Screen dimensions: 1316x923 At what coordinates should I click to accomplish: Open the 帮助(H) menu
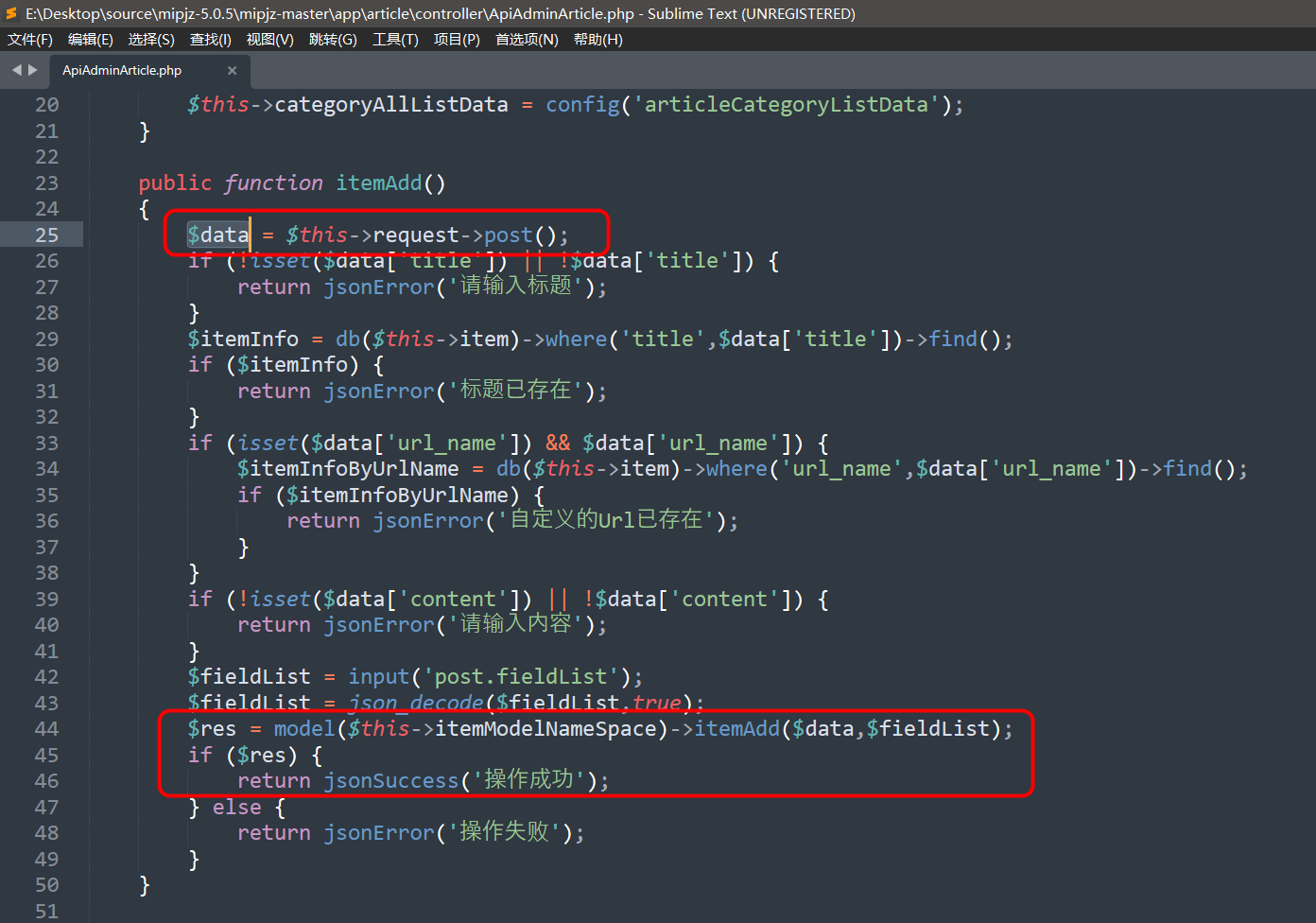click(598, 39)
